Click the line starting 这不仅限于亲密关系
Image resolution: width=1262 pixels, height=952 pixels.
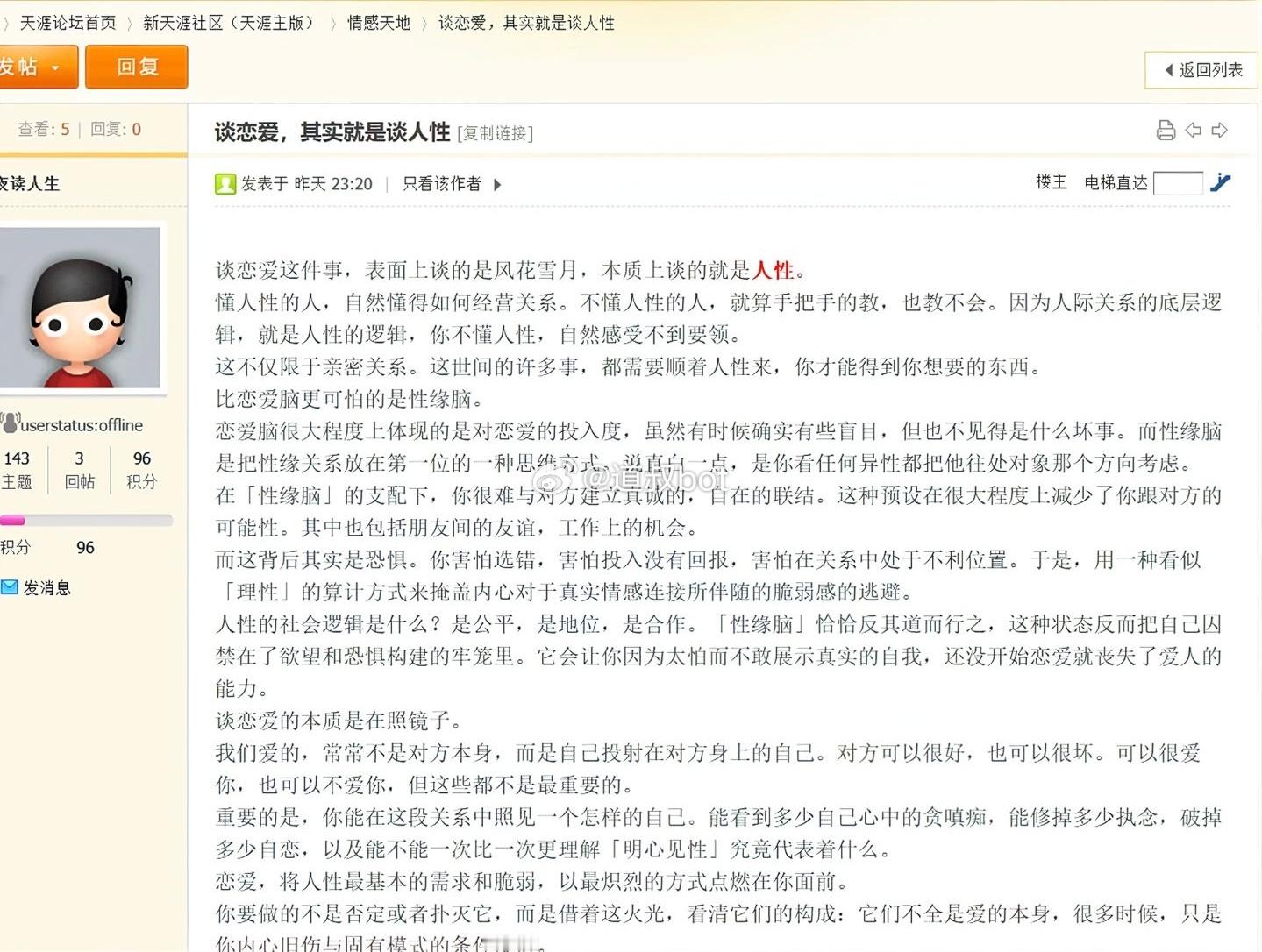click(x=631, y=366)
